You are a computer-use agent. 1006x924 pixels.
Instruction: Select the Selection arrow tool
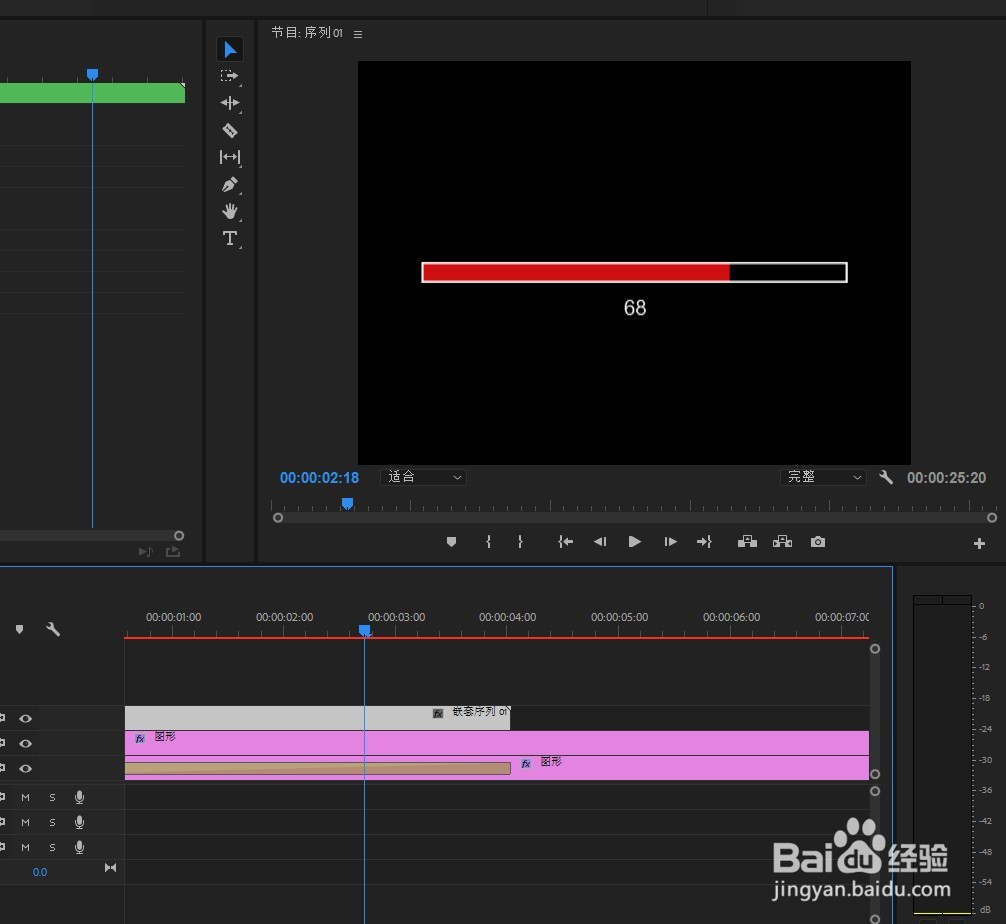(230, 49)
